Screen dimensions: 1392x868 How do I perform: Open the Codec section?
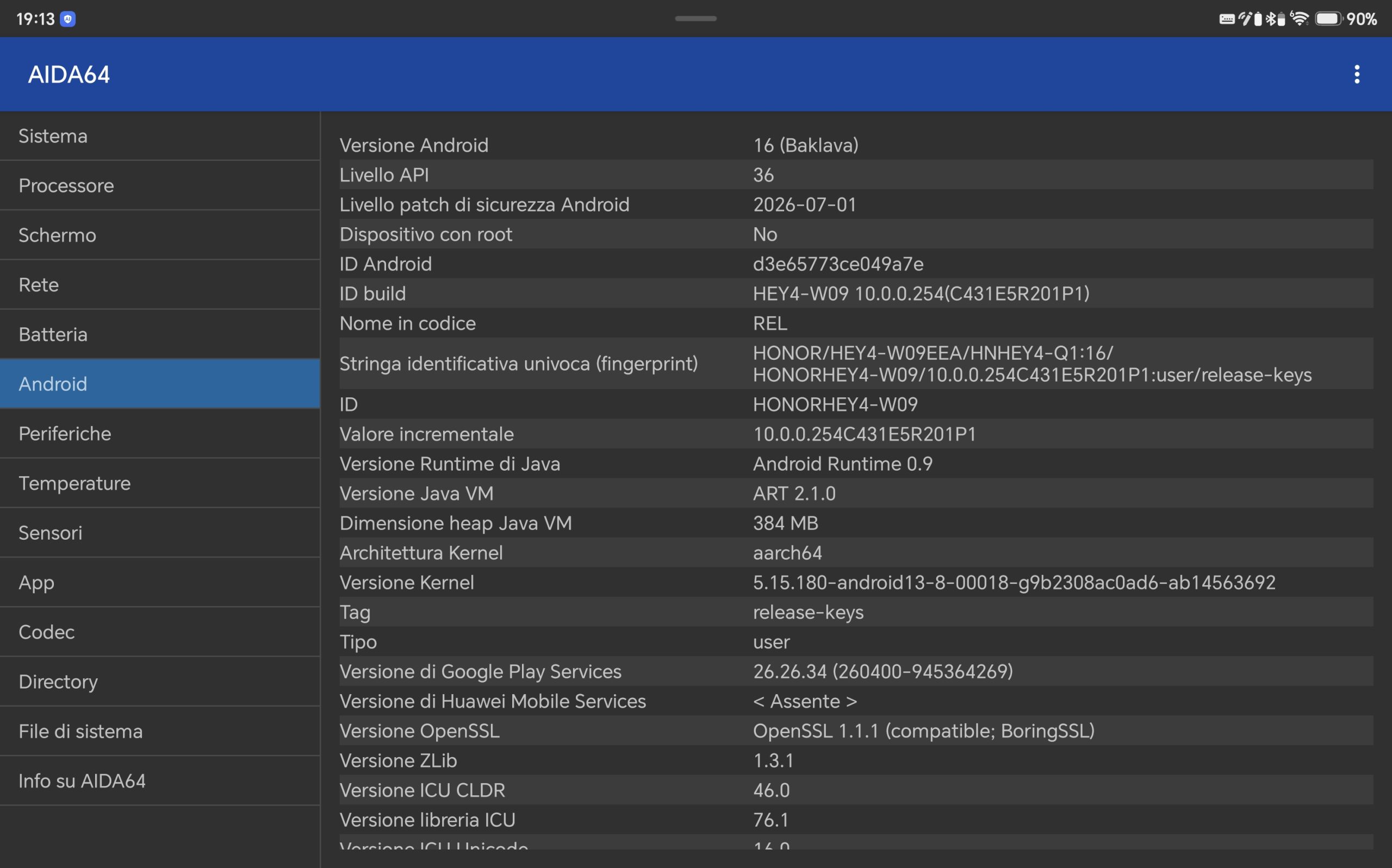pos(160,632)
